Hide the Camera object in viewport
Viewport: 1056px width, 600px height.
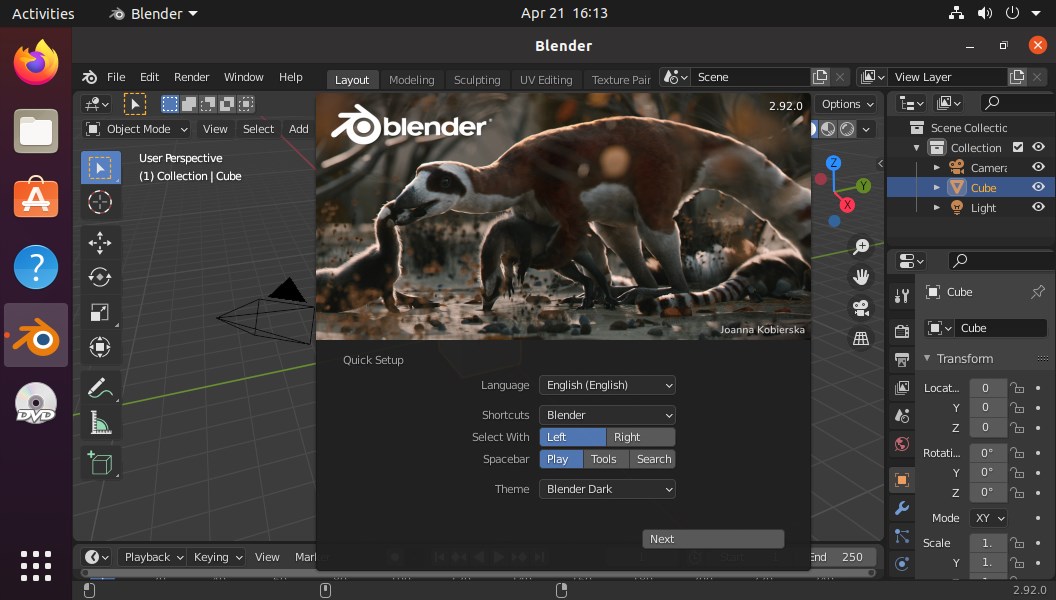pyautogui.click(x=1038, y=167)
